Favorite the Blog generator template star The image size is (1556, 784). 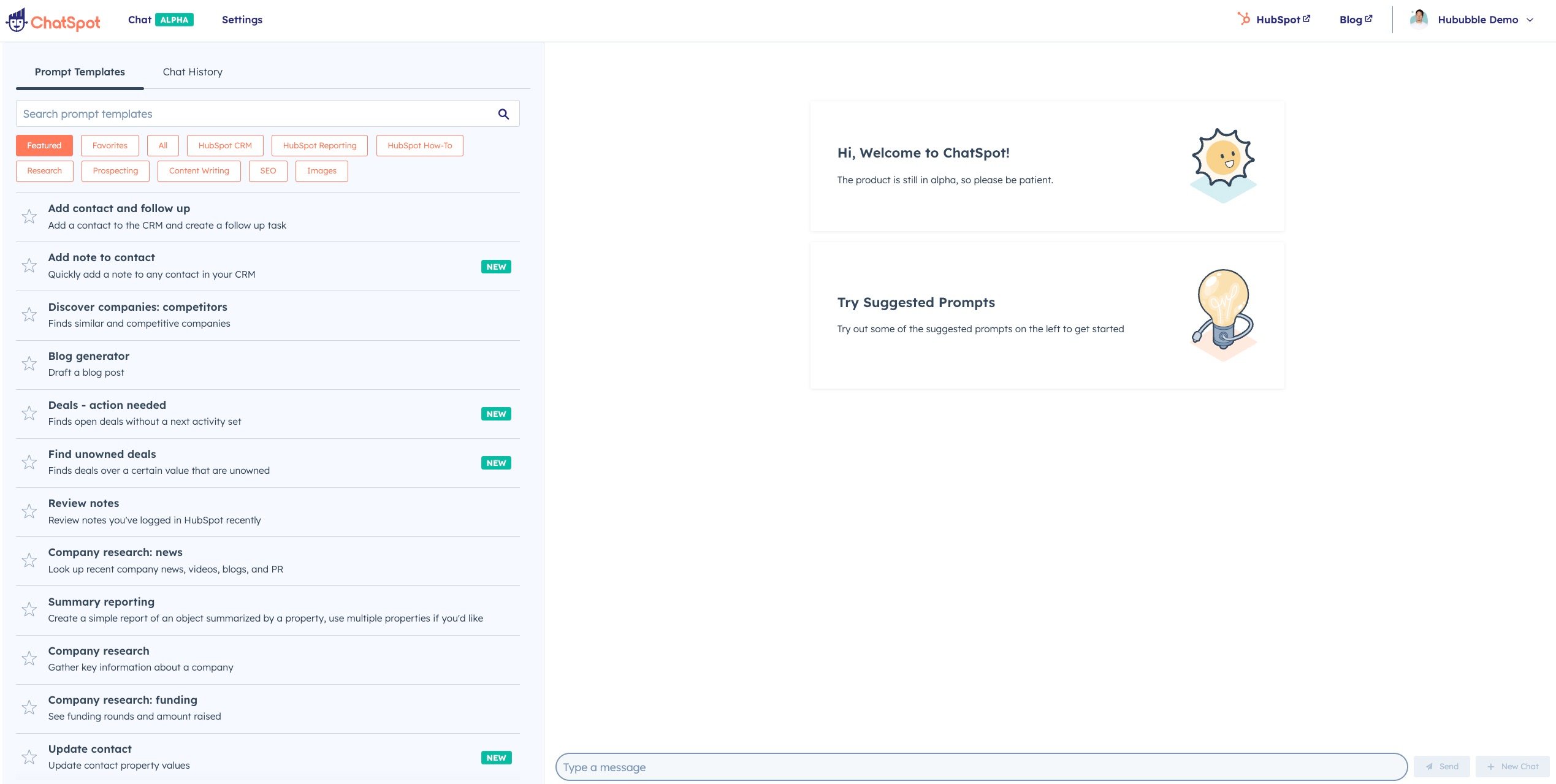[29, 364]
